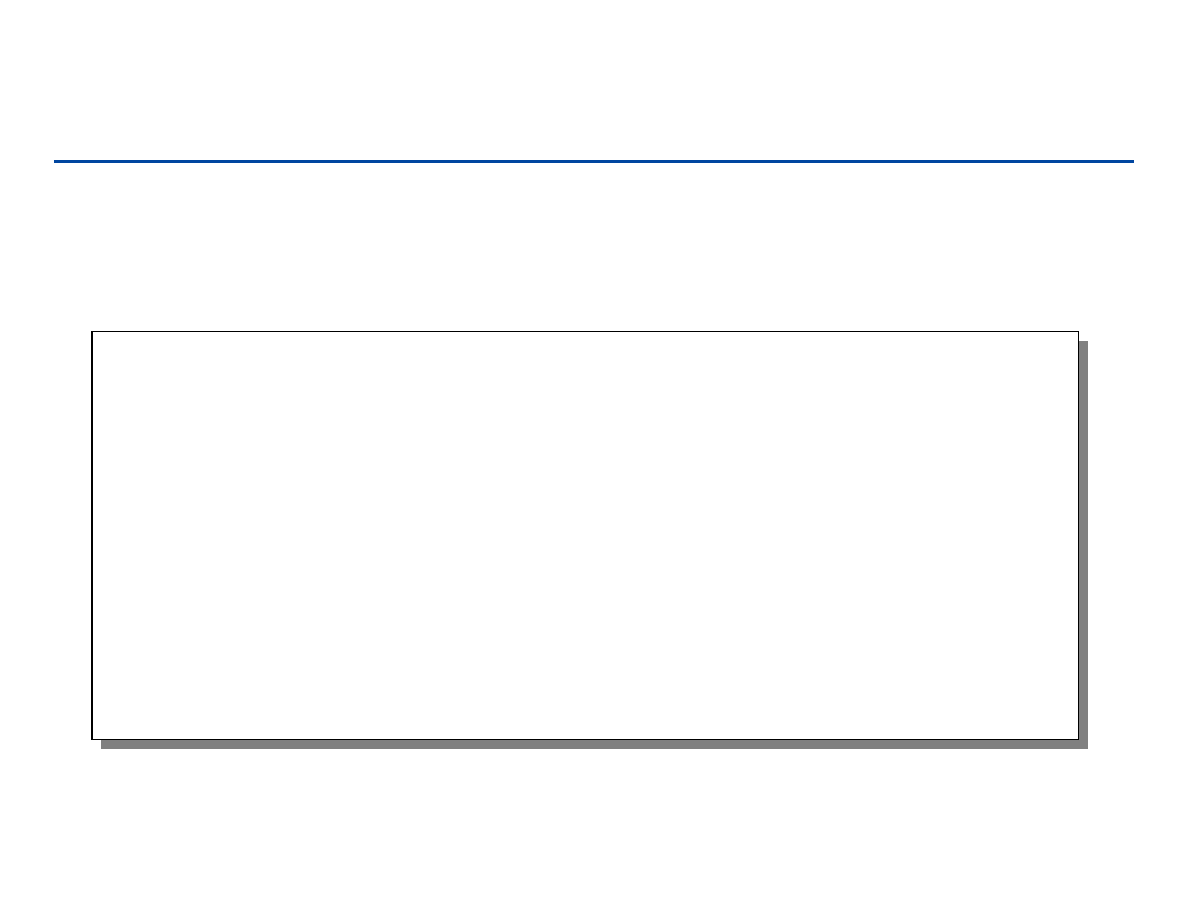Click the gray shadow along the box's right side

[x=1083, y=540]
